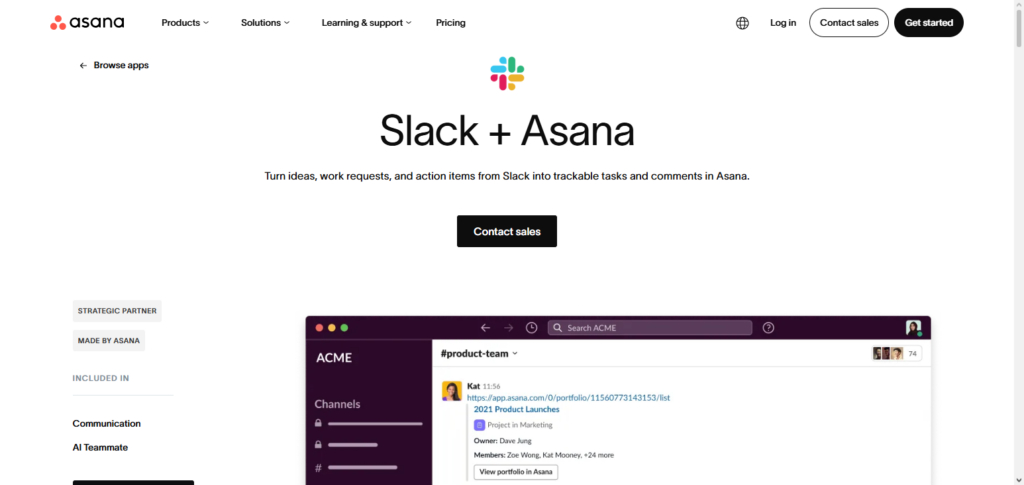The image size is (1024, 485).
Task: Open the 2021 Product Launches link
Action: [x=517, y=409]
